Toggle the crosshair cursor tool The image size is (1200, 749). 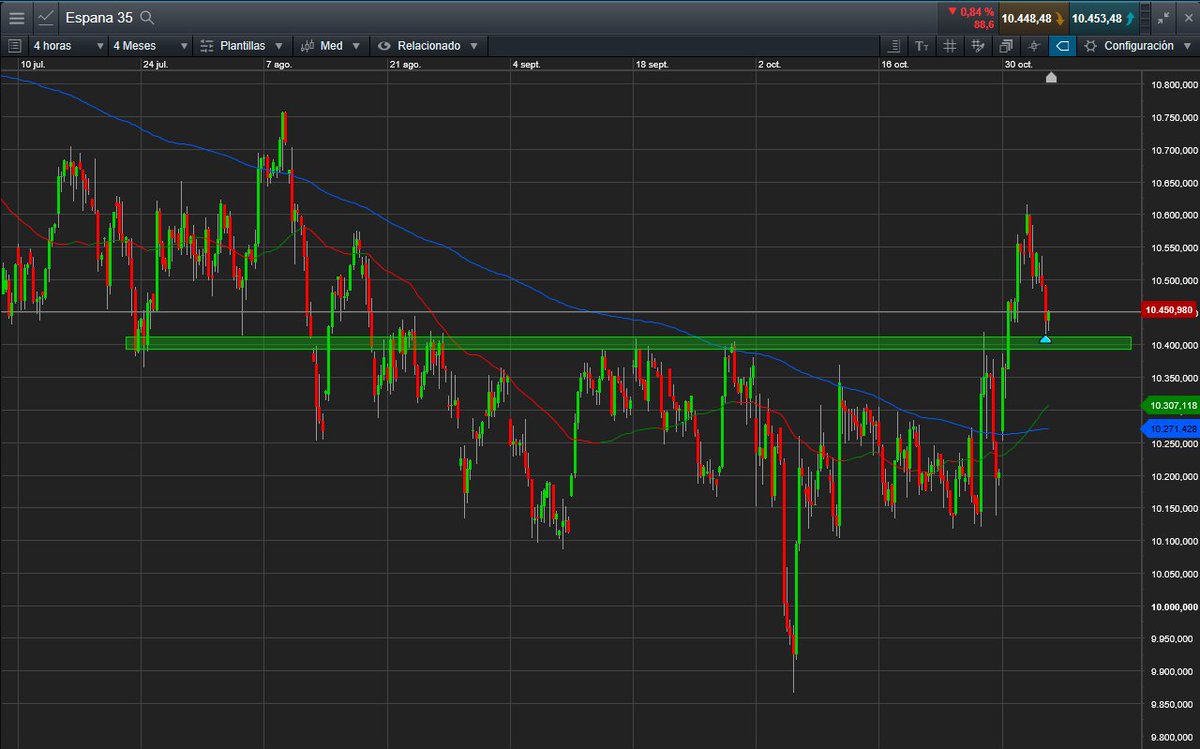(1034, 46)
